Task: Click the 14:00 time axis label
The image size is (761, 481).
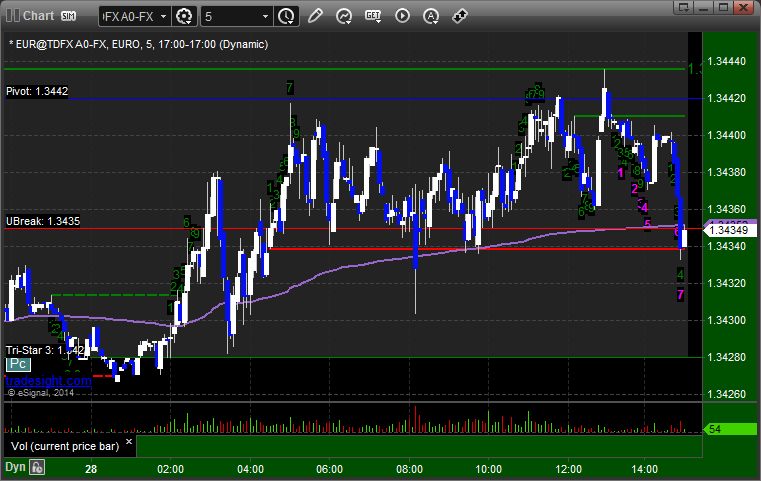Action: 645,469
